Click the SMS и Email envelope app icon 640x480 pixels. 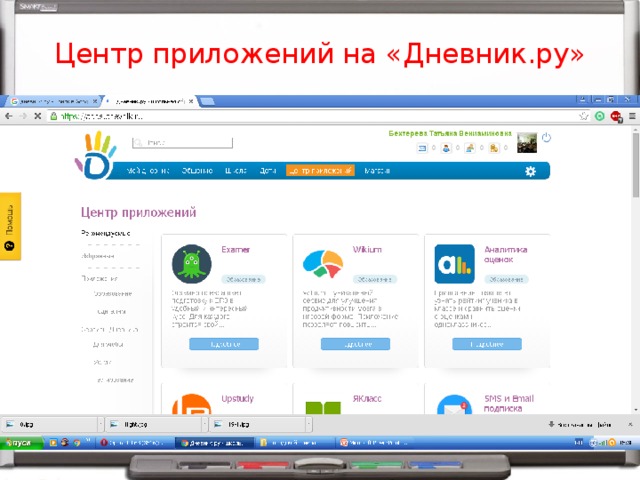(x=454, y=404)
